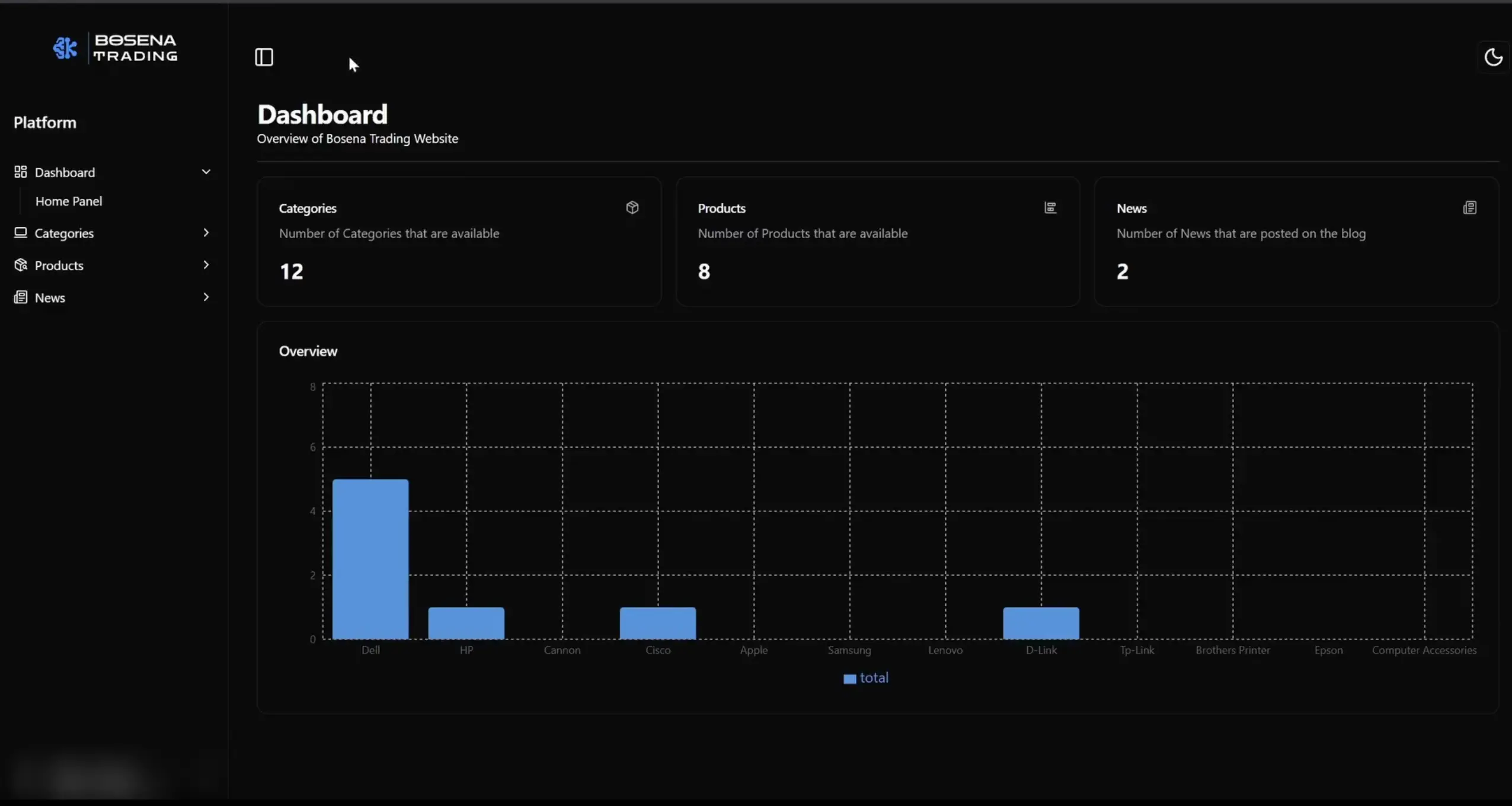Click the Categories card box icon

632,207
